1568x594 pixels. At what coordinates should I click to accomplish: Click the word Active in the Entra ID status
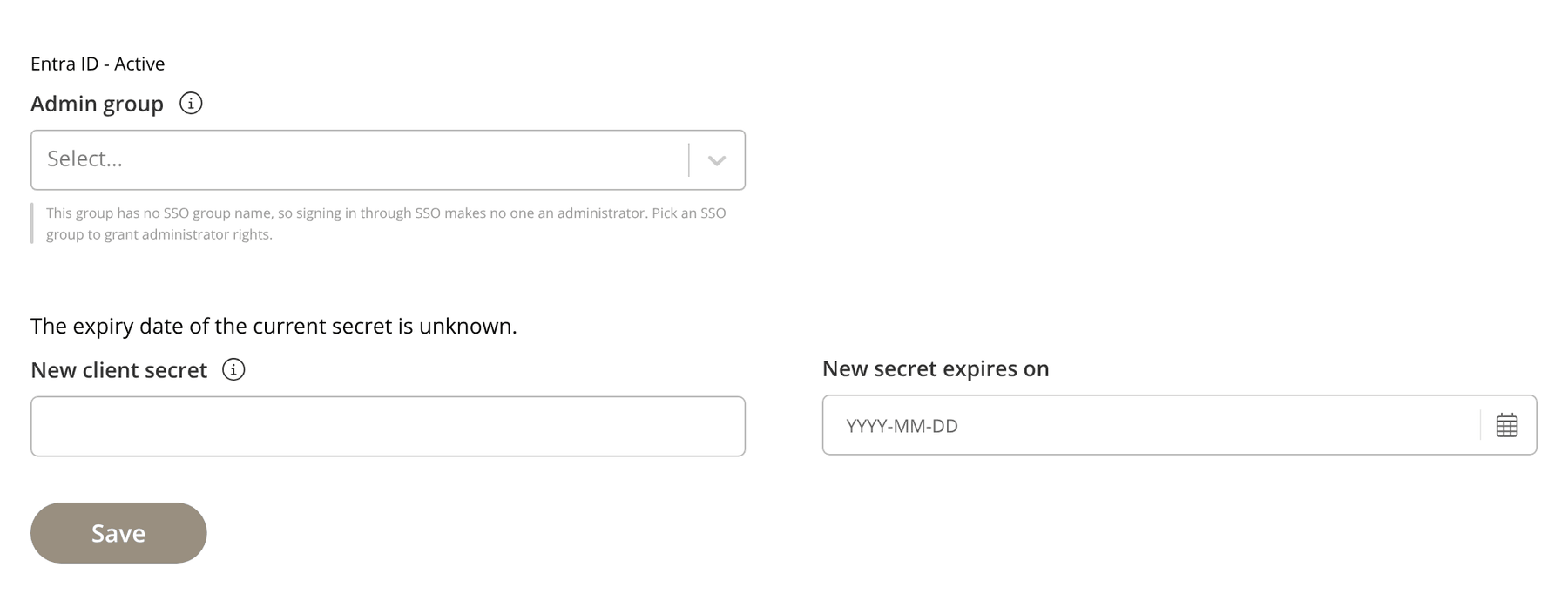139,64
